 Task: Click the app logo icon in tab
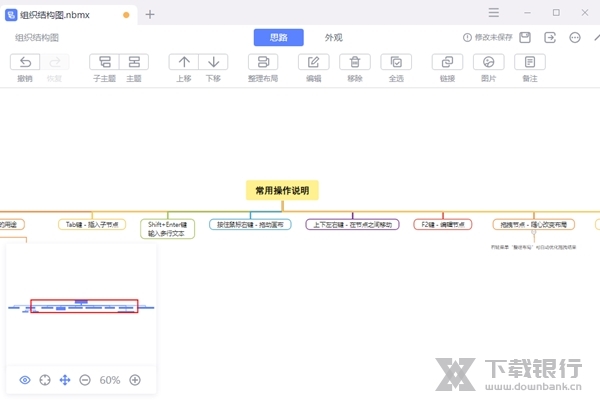[11, 15]
